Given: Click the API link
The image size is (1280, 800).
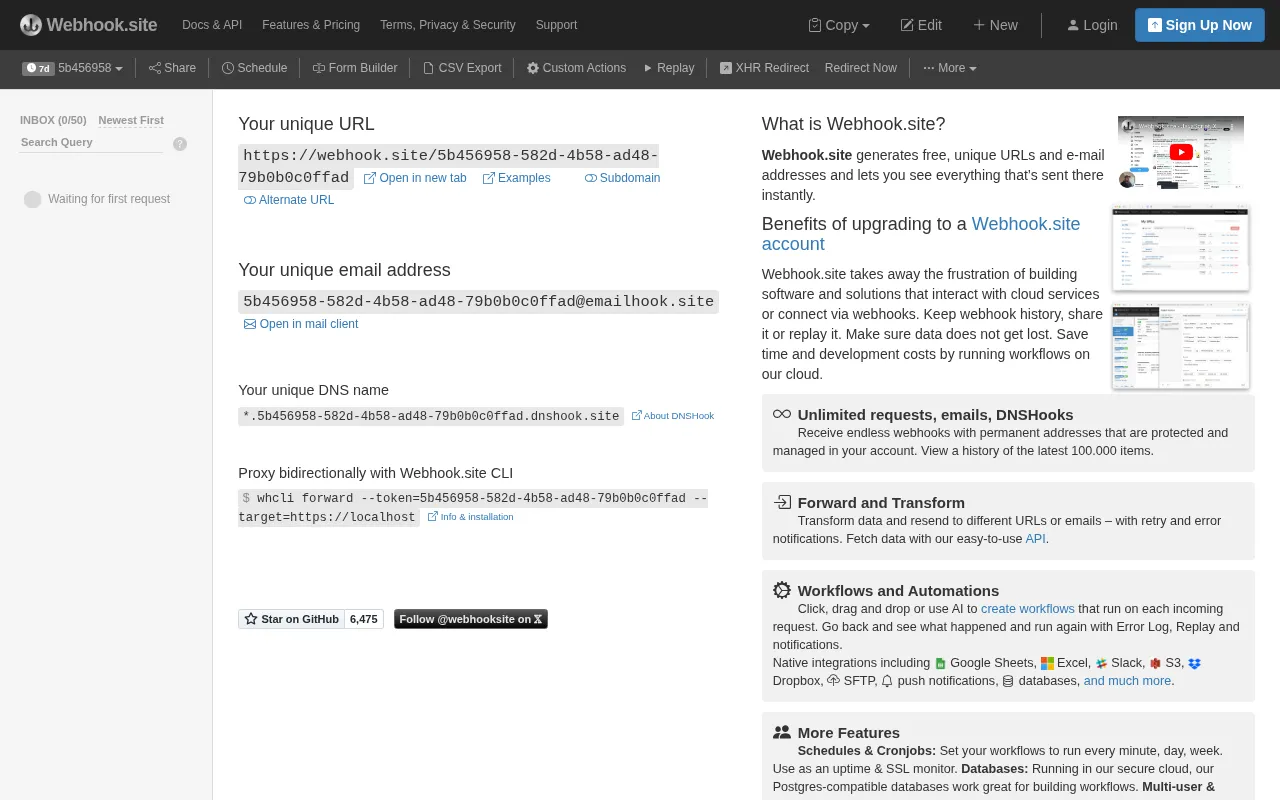Looking at the screenshot, I should (x=1035, y=539).
